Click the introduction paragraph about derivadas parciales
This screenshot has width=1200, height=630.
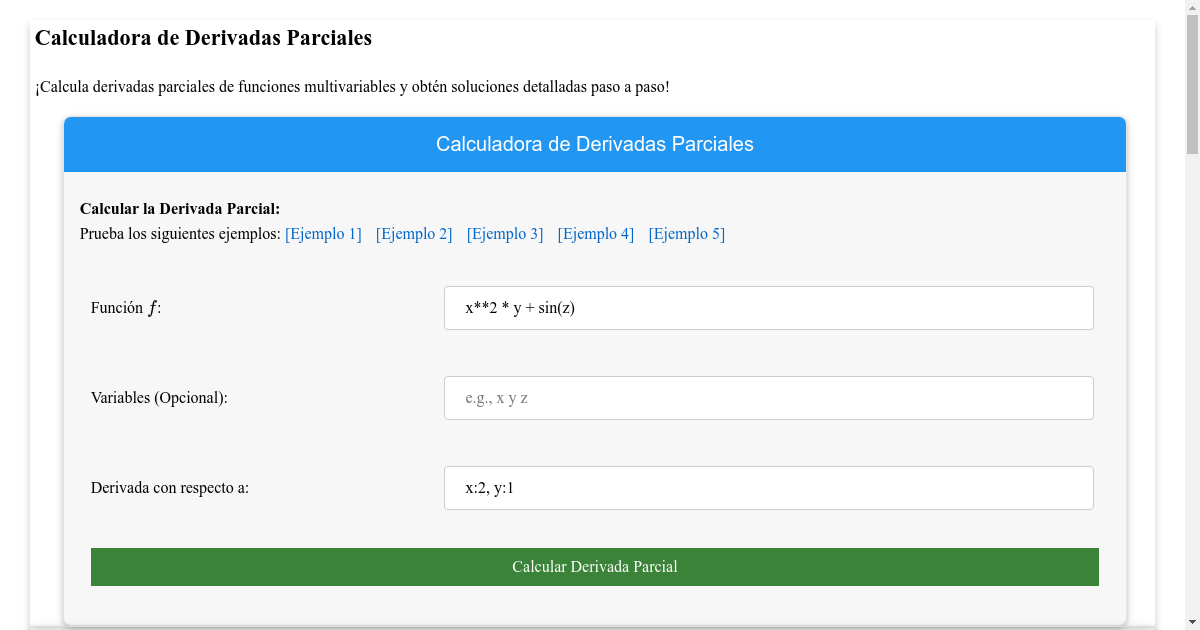350,86
